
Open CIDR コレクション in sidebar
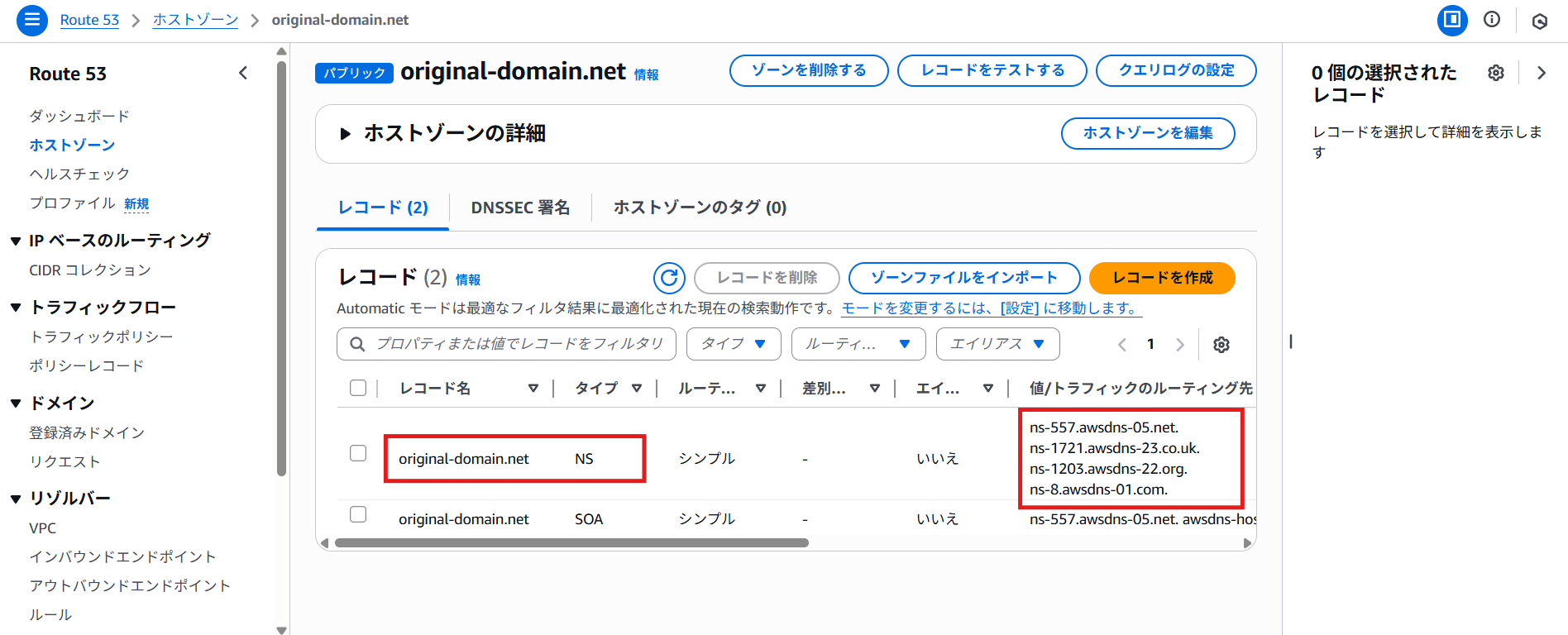90,270
